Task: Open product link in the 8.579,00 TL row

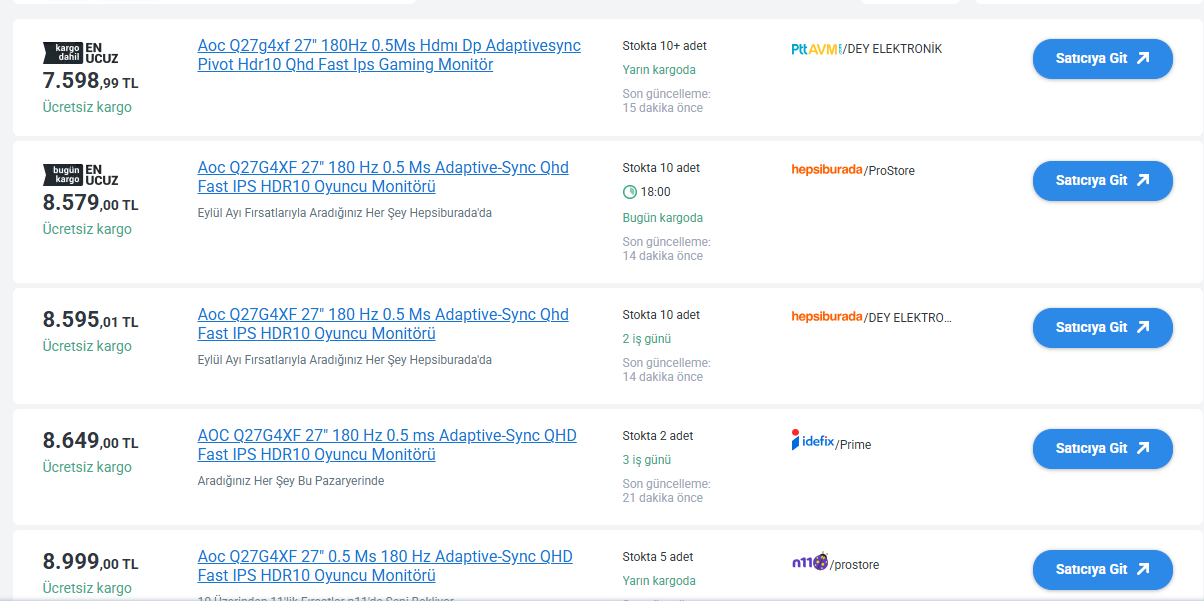Action: [383, 177]
